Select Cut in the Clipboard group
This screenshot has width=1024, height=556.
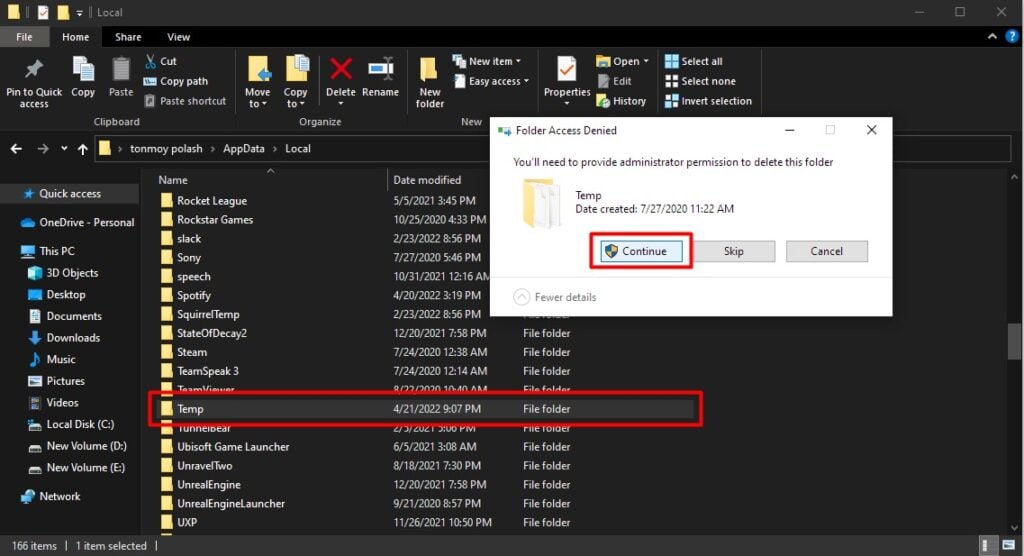pyautogui.click(x=161, y=61)
